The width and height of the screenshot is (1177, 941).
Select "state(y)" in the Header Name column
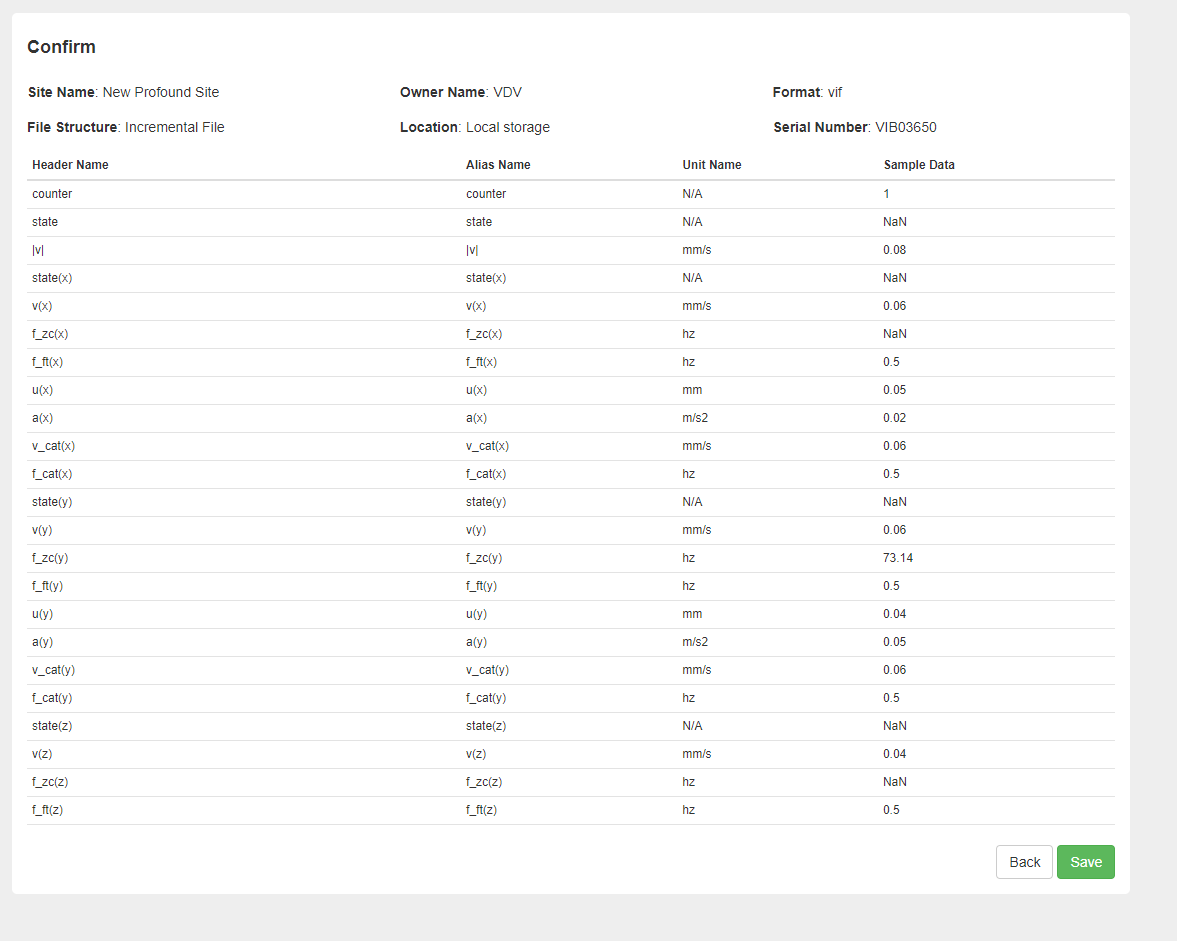pos(52,502)
